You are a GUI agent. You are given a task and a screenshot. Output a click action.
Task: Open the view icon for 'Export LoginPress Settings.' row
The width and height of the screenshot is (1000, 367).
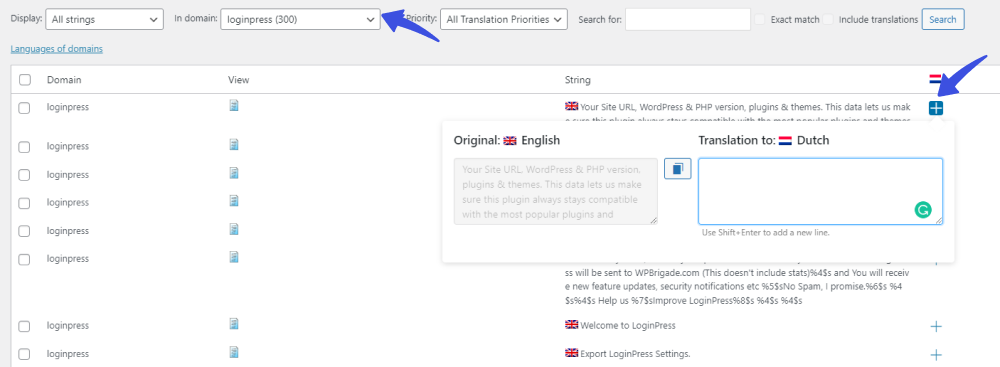[234, 352]
